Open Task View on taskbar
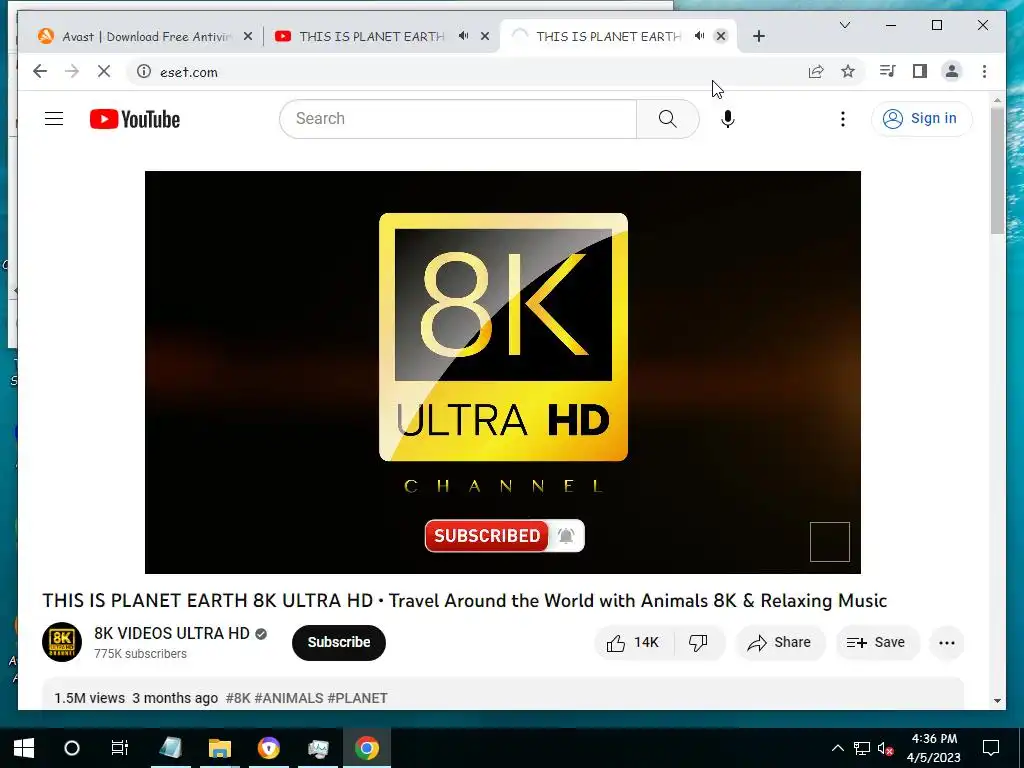Screen dimensions: 1024x768 (x=120, y=748)
